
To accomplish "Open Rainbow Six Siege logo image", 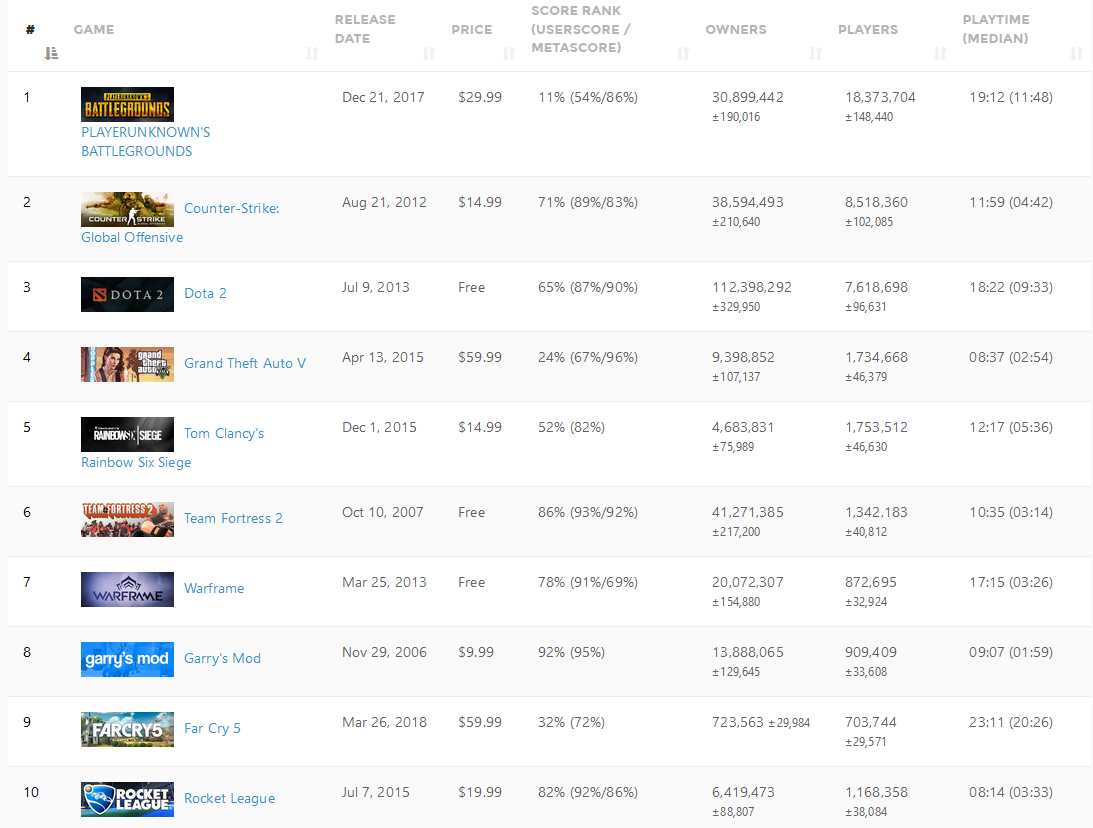I will (x=128, y=434).
